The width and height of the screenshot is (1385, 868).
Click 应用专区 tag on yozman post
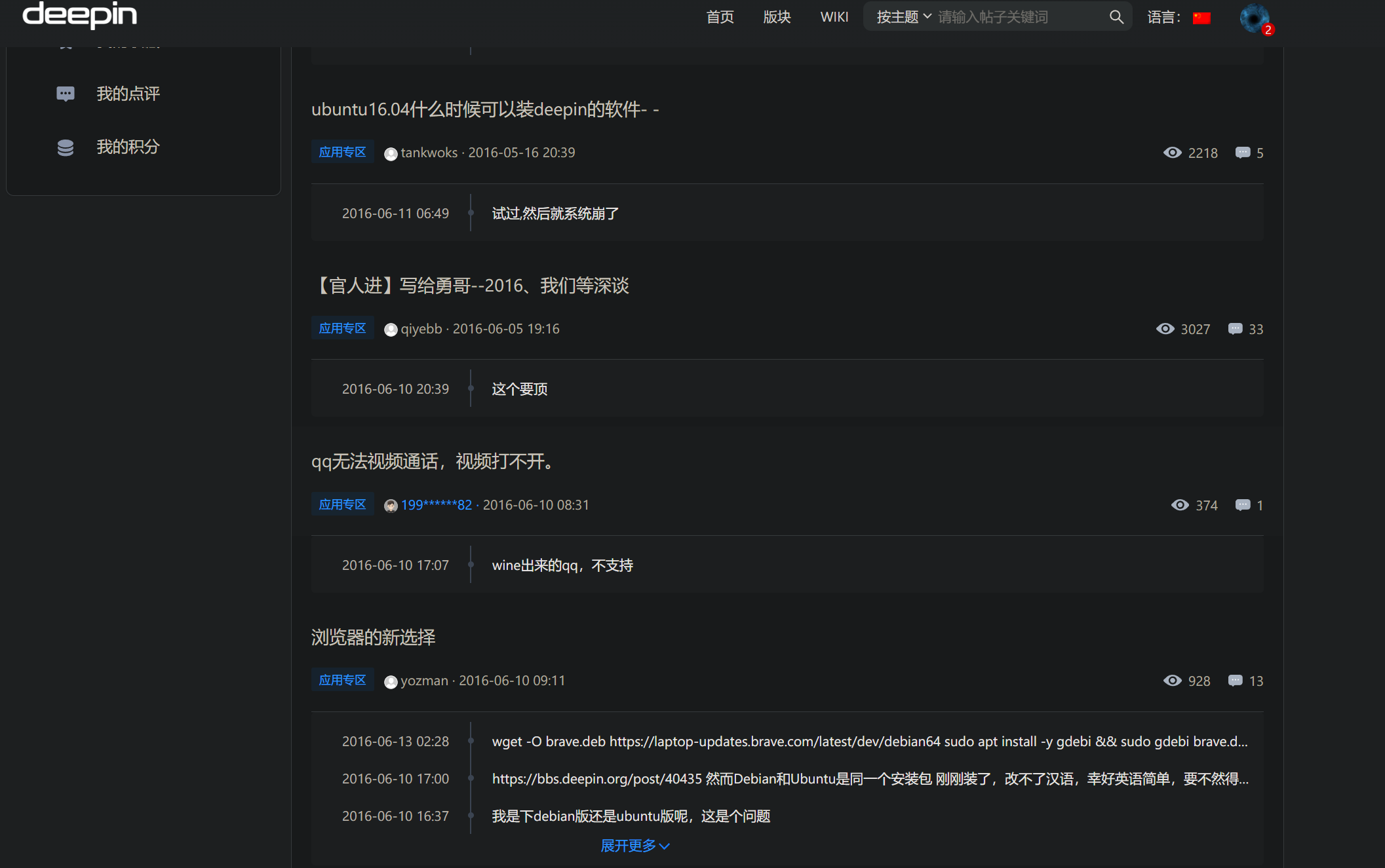pyautogui.click(x=342, y=680)
